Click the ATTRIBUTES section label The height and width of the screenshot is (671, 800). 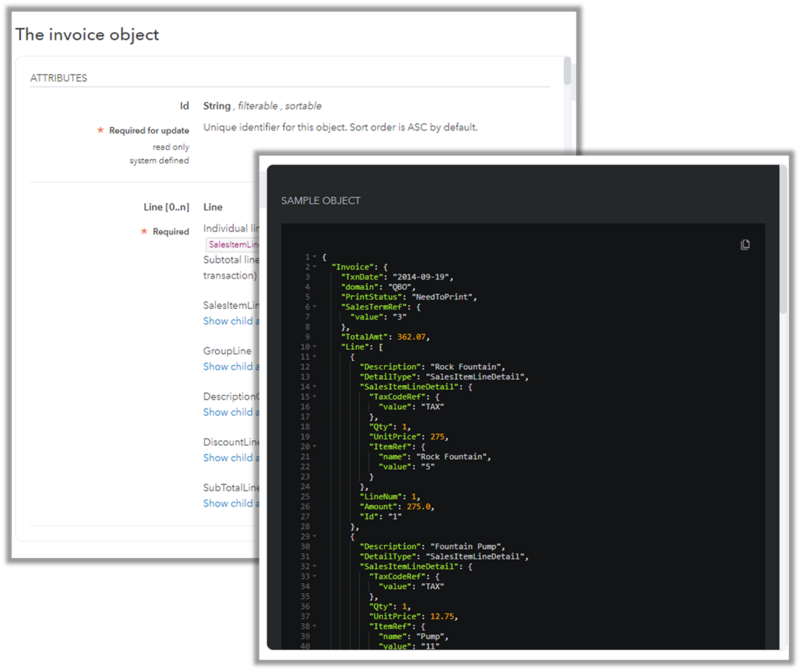pos(59,78)
